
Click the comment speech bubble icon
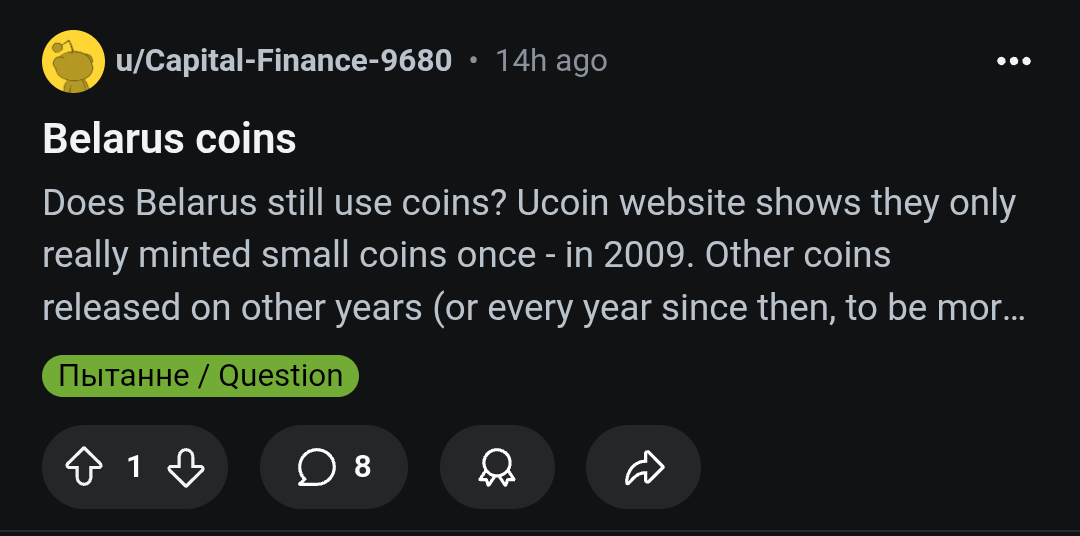point(316,467)
